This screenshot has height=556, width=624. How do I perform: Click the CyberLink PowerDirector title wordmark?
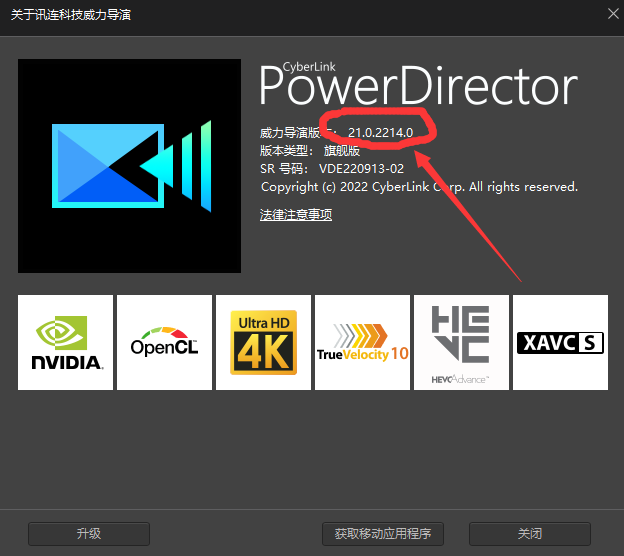click(418, 84)
